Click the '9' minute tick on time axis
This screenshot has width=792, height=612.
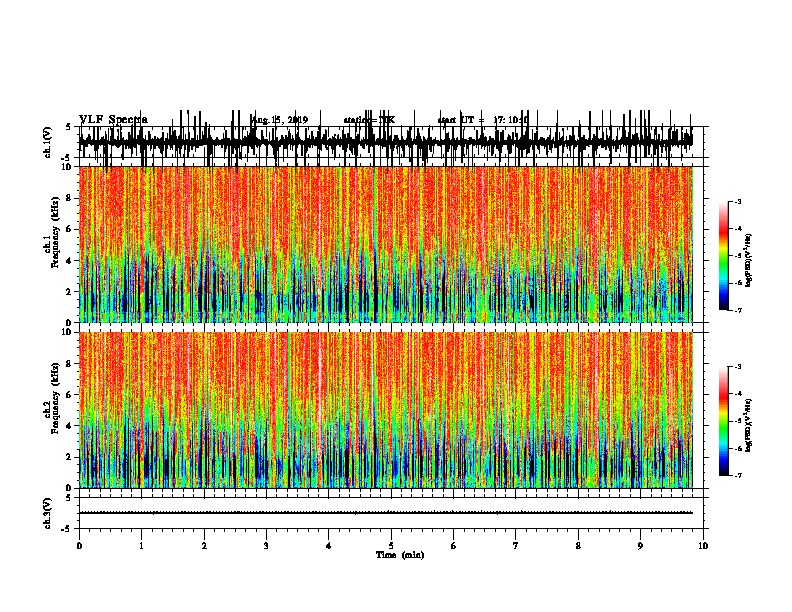(640, 546)
